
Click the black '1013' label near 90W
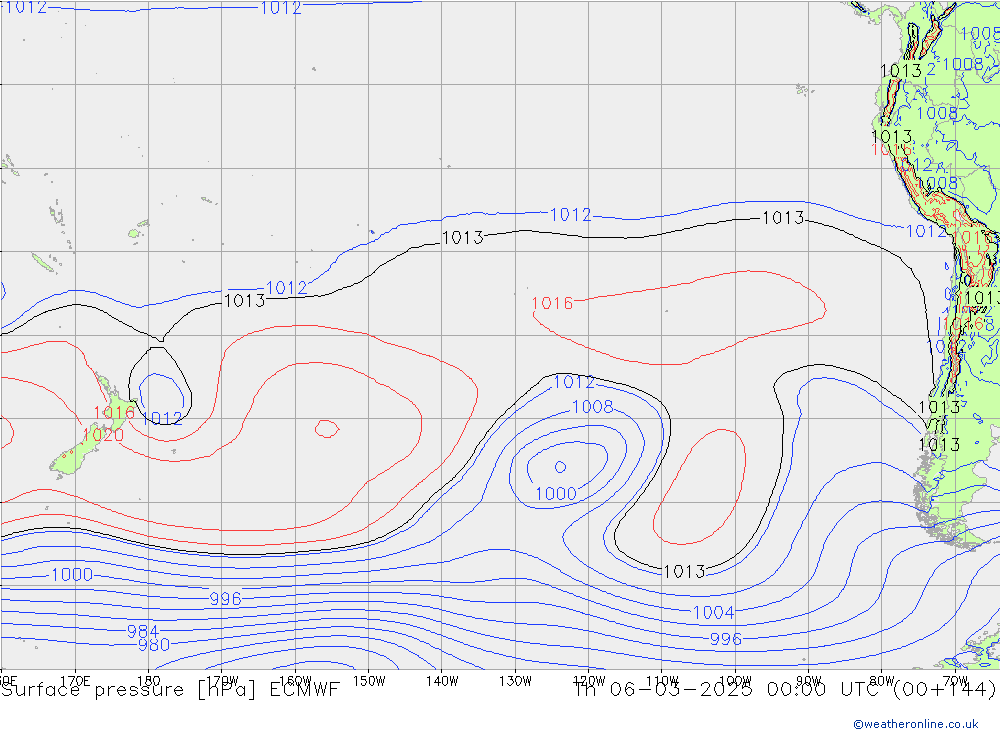click(x=783, y=218)
